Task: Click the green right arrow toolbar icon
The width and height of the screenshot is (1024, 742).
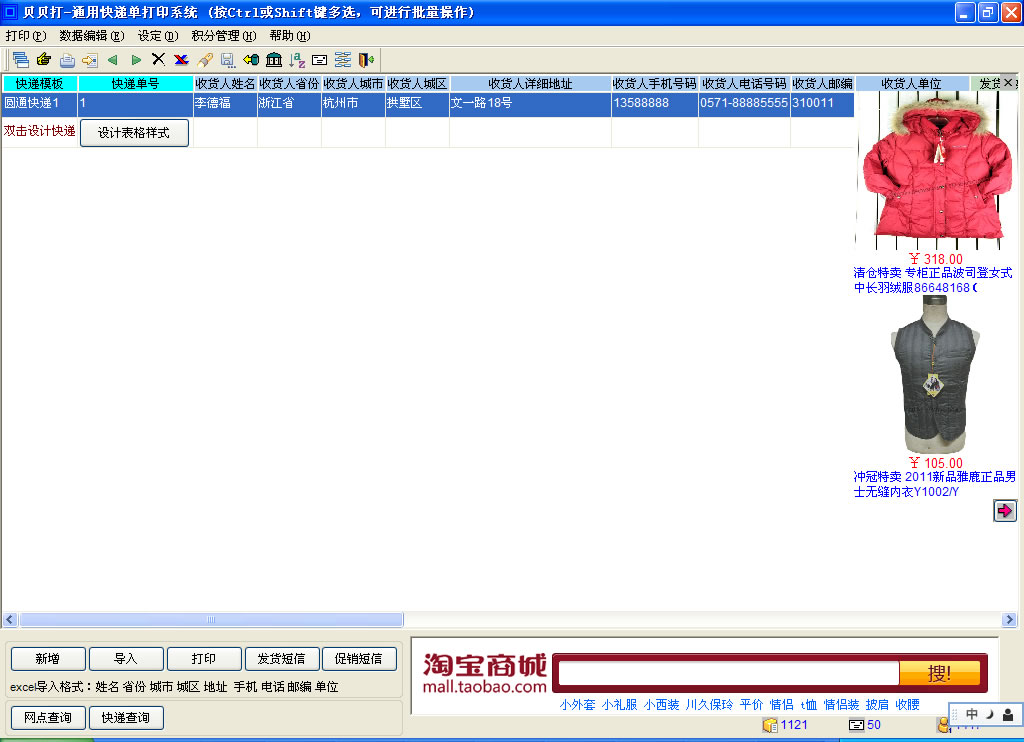Action: [x=136, y=59]
